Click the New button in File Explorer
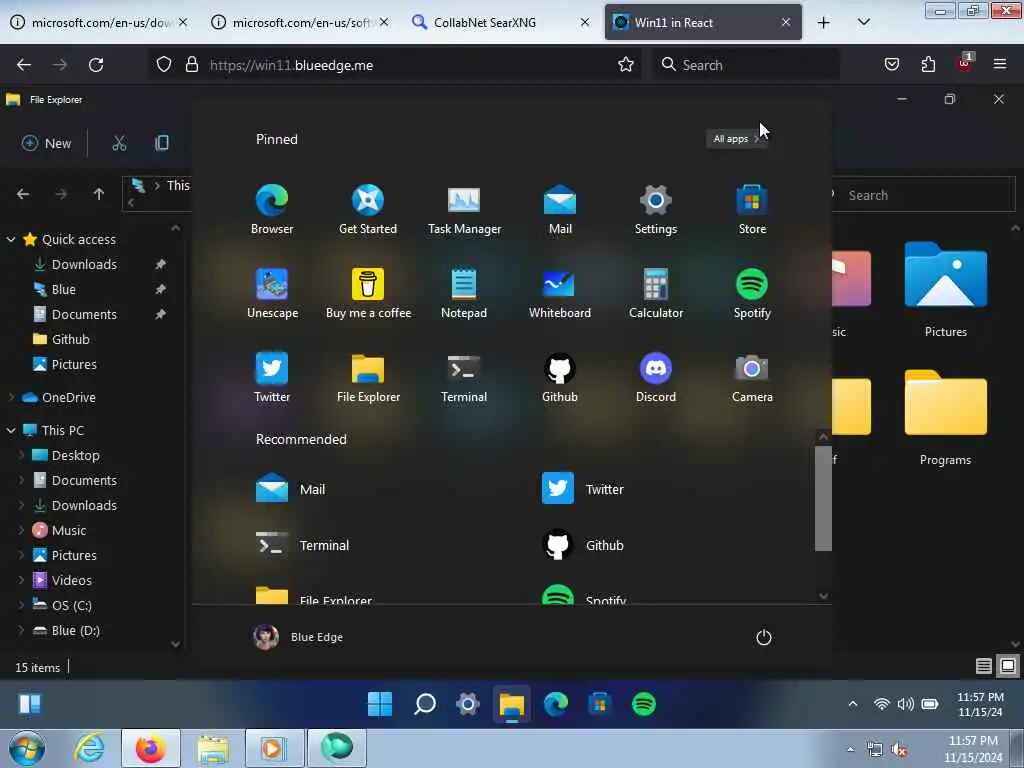 [x=46, y=143]
